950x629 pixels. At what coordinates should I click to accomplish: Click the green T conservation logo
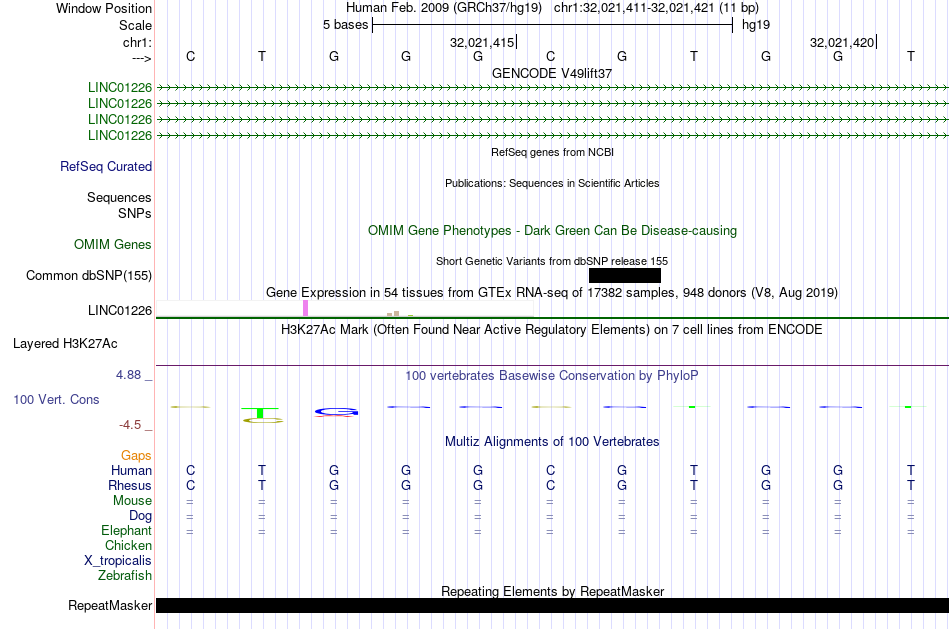[x=261, y=412]
